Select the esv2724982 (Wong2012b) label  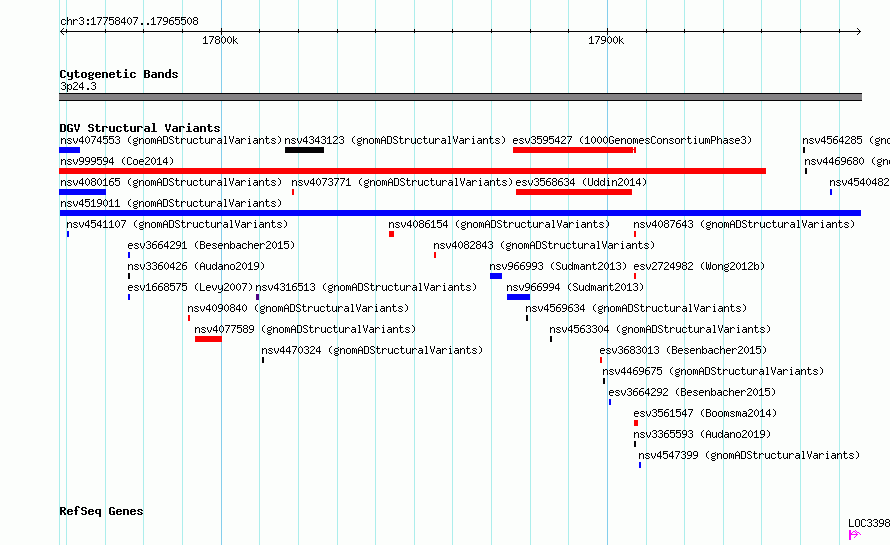699,266
